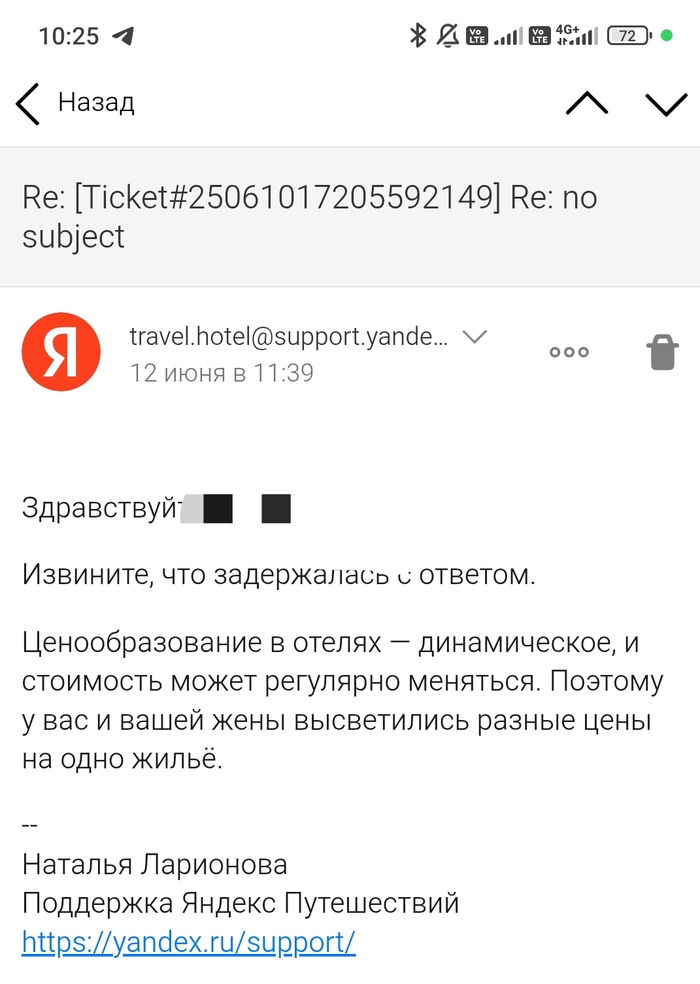Tap the muted notifications bell icon
The height and width of the screenshot is (984, 700).
(x=447, y=36)
